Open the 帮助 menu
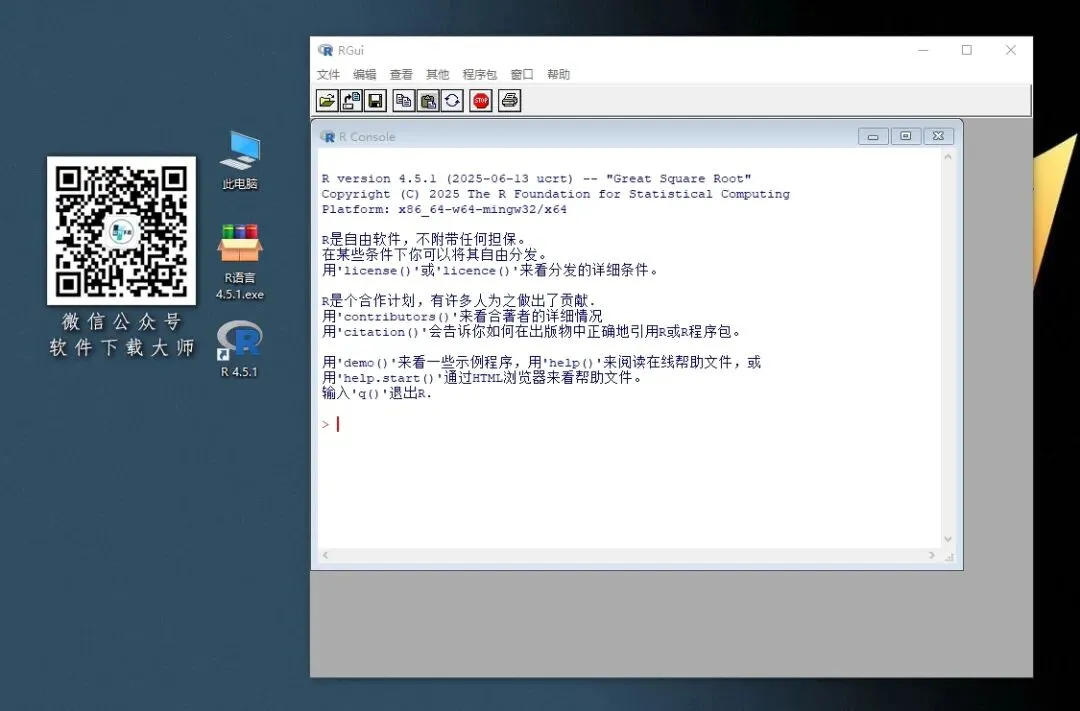The image size is (1080, 711). click(x=559, y=74)
